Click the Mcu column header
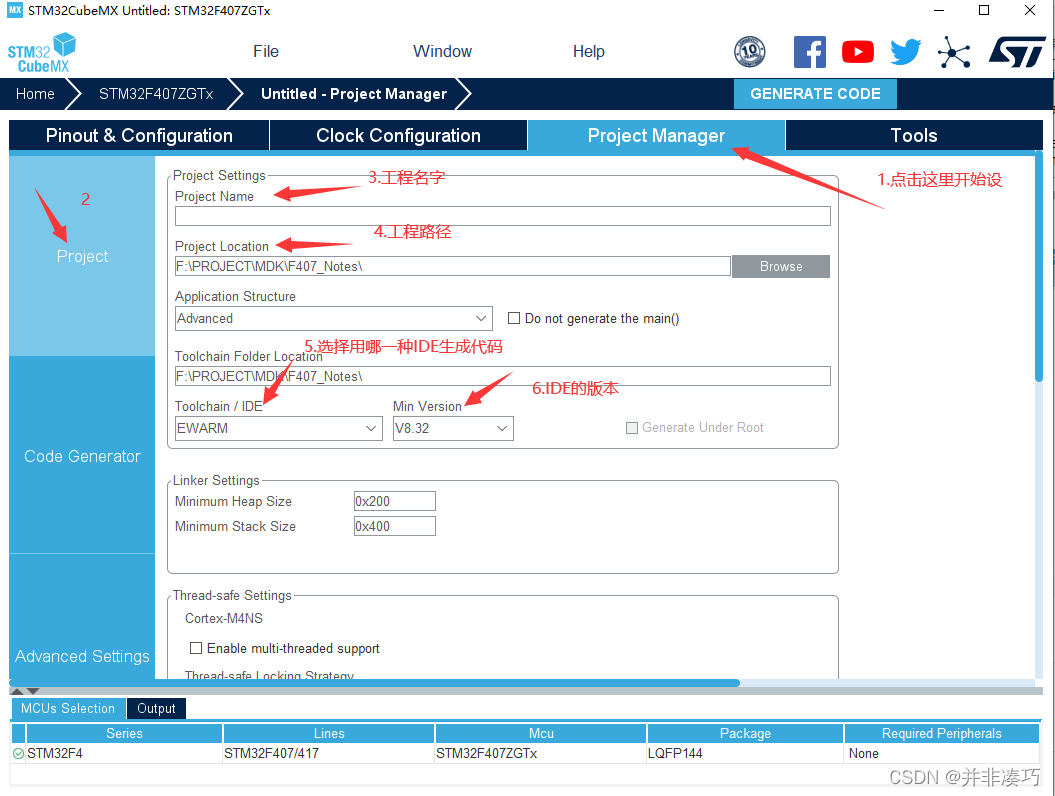This screenshot has width=1055, height=796. 541,733
